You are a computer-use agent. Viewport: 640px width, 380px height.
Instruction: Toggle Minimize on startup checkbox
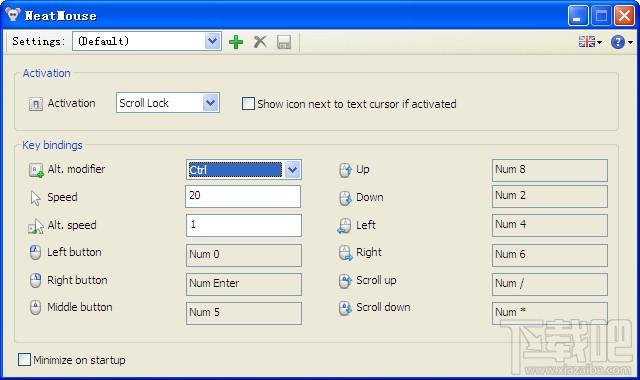pyautogui.click(x=24, y=360)
